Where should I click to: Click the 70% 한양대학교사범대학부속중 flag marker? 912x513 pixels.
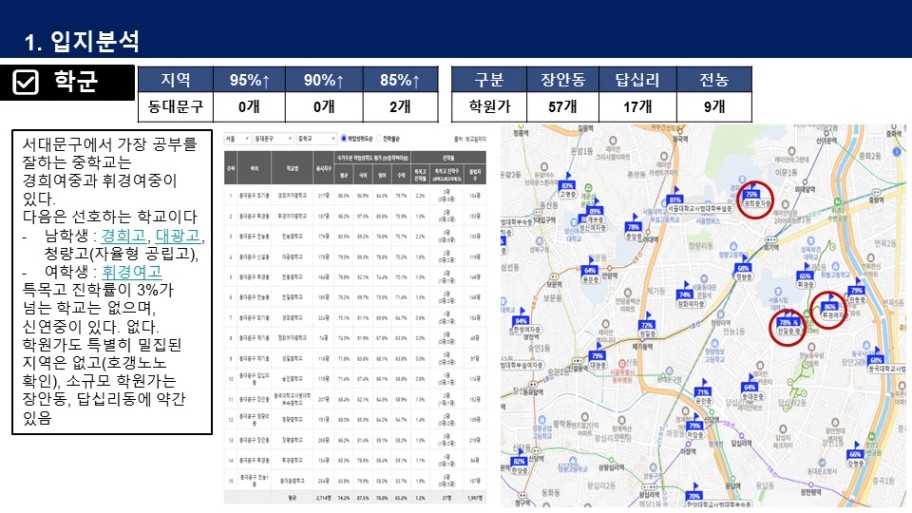694,495
